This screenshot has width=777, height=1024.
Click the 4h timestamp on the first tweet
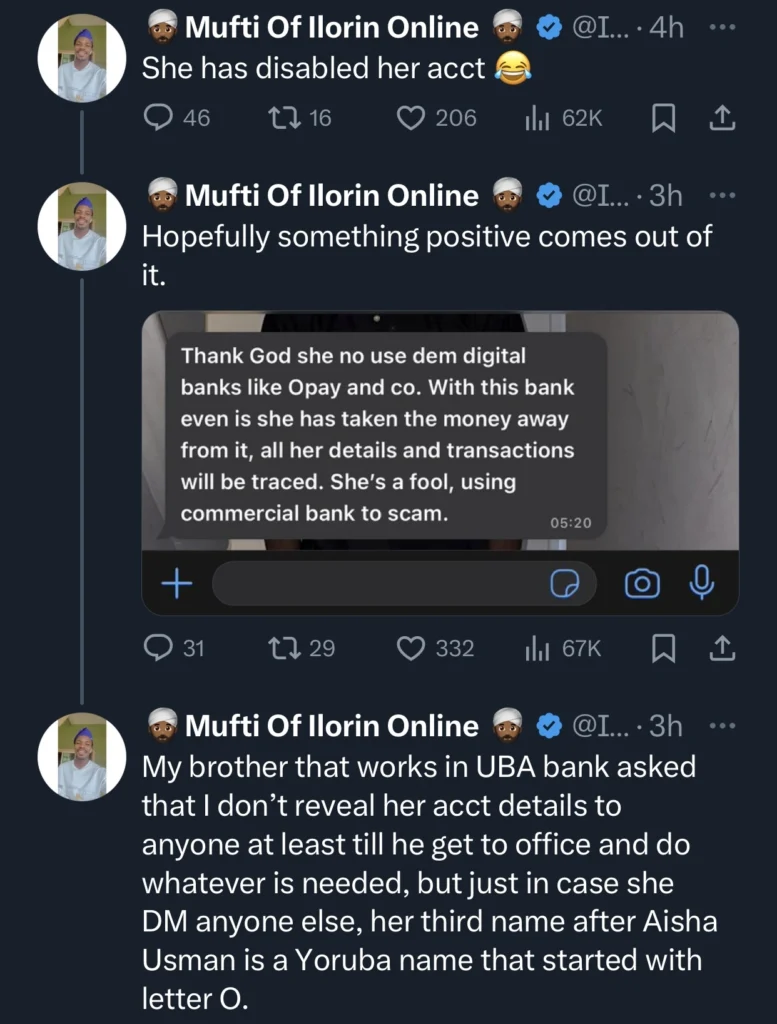coord(666,27)
